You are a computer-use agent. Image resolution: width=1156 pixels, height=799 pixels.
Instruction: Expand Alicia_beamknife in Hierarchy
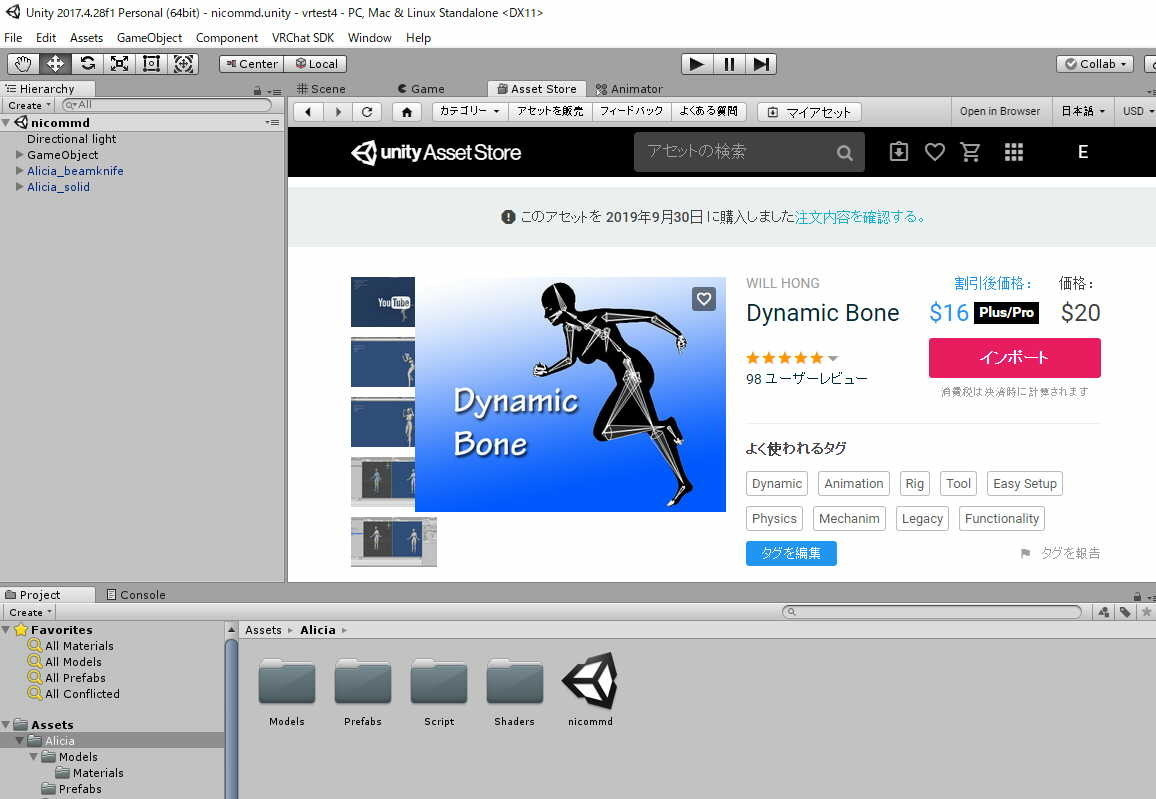click(x=20, y=171)
